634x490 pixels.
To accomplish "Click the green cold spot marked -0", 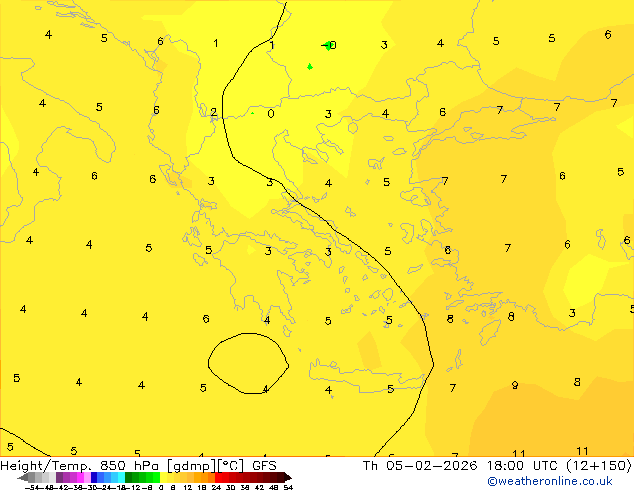I will click(327, 45).
